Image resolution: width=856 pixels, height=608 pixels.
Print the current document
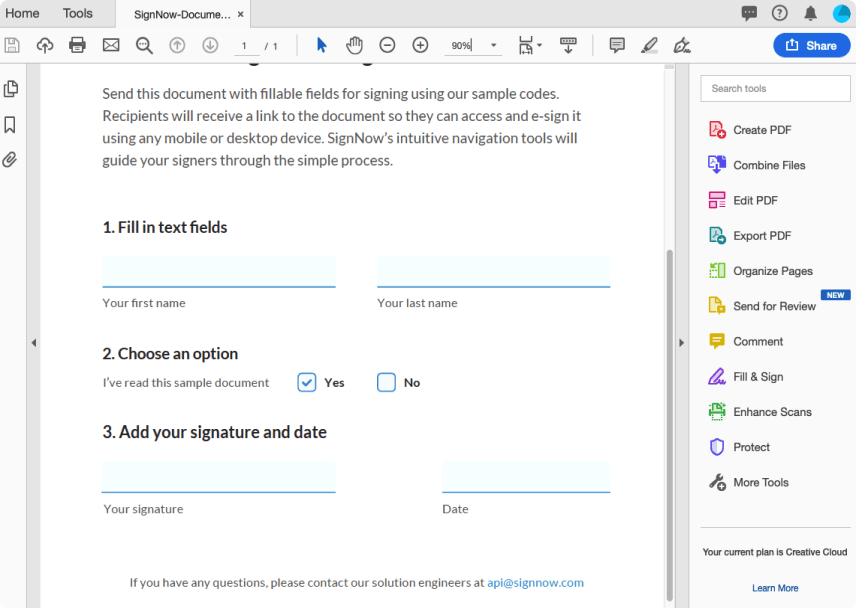click(77, 45)
